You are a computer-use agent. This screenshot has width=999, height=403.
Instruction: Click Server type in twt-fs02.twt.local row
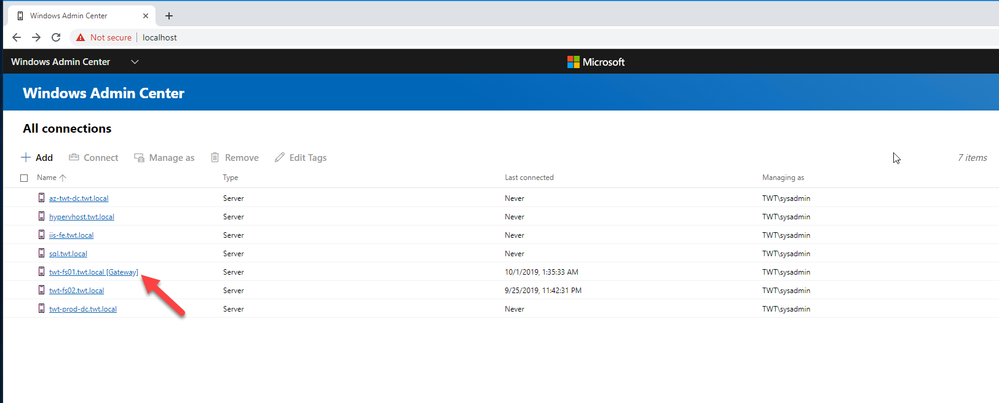(233, 291)
